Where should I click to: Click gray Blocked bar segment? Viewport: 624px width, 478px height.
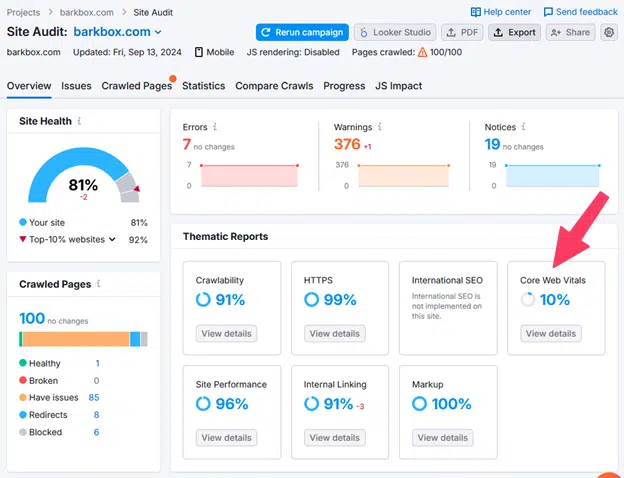144,339
